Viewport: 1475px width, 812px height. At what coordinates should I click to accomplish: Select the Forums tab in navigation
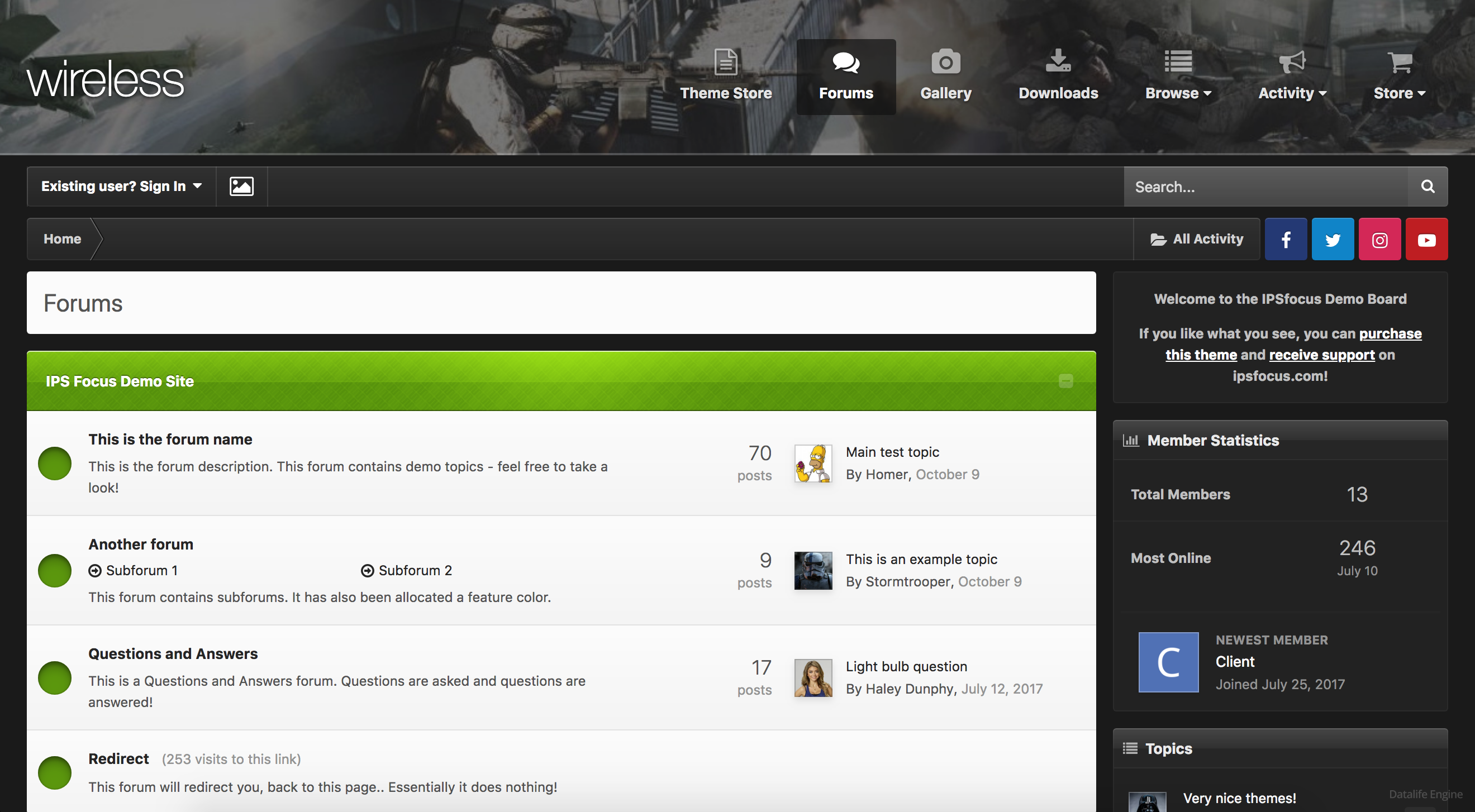coord(846,77)
